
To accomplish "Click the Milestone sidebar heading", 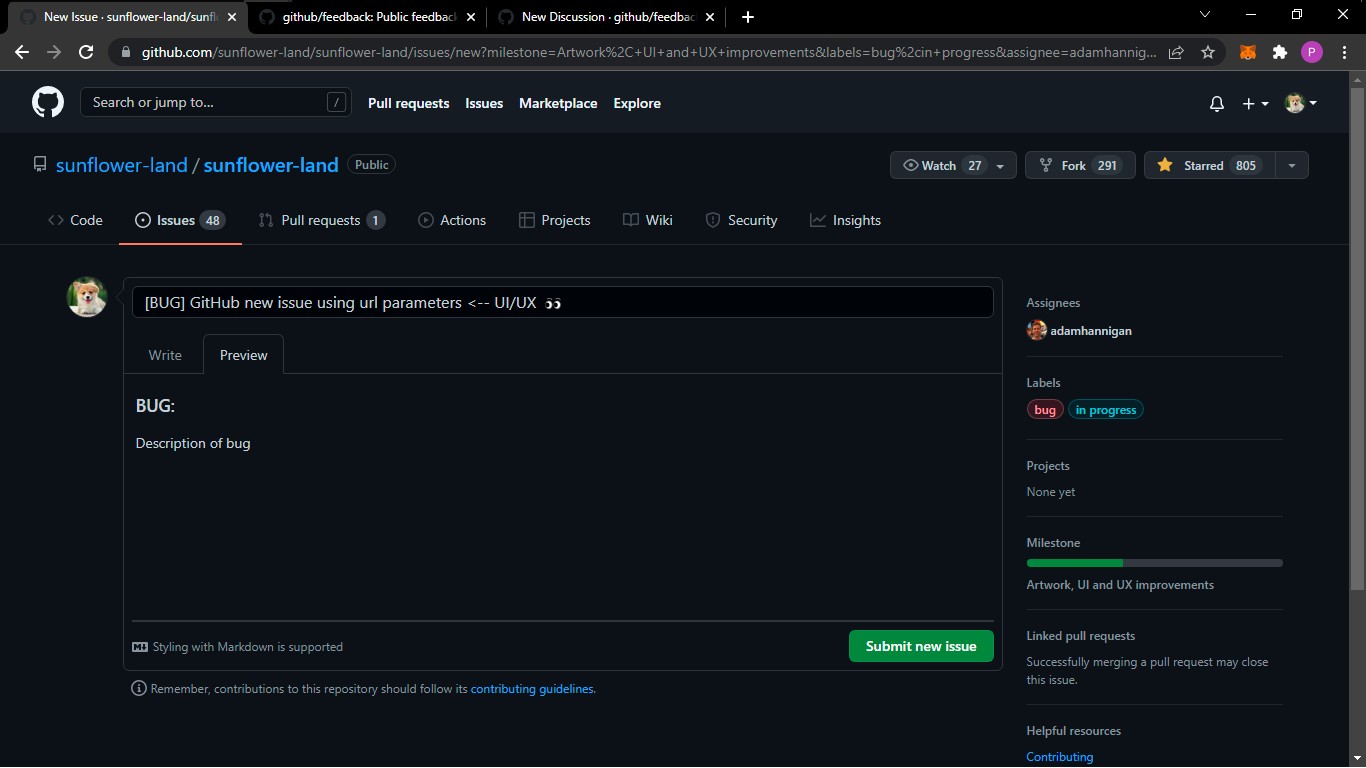I will point(1053,543).
